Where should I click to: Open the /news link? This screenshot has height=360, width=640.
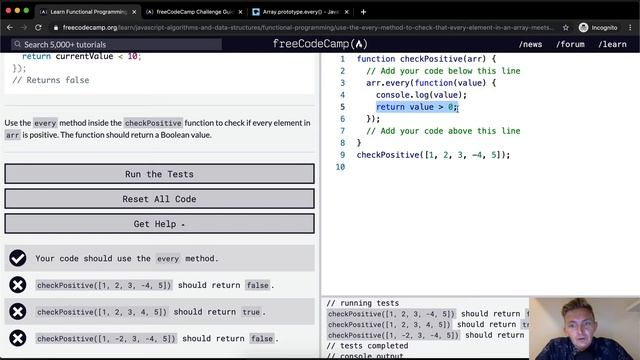point(530,44)
